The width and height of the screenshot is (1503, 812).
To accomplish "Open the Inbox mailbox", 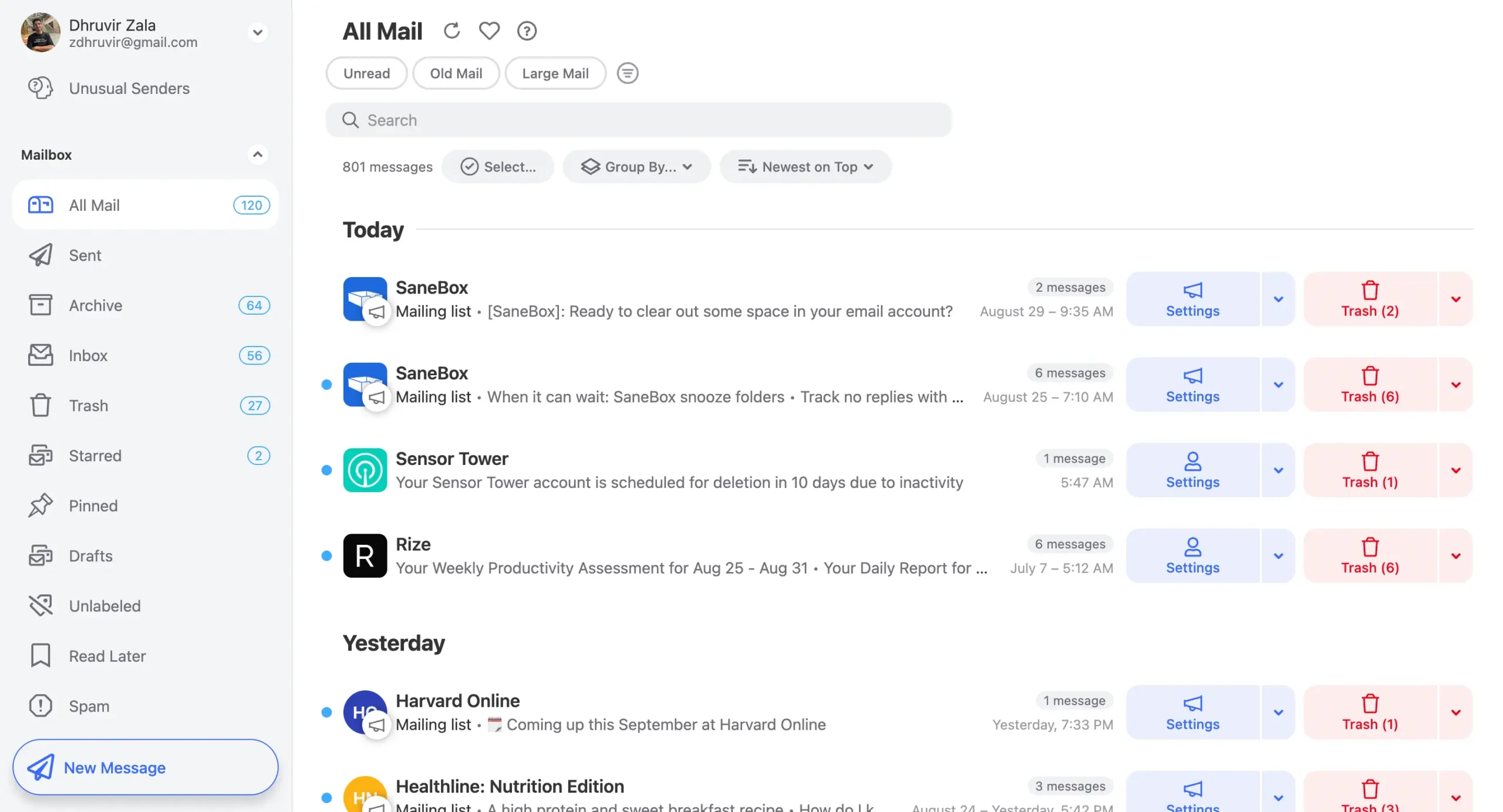I will pyautogui.click(x=145, y=355).
